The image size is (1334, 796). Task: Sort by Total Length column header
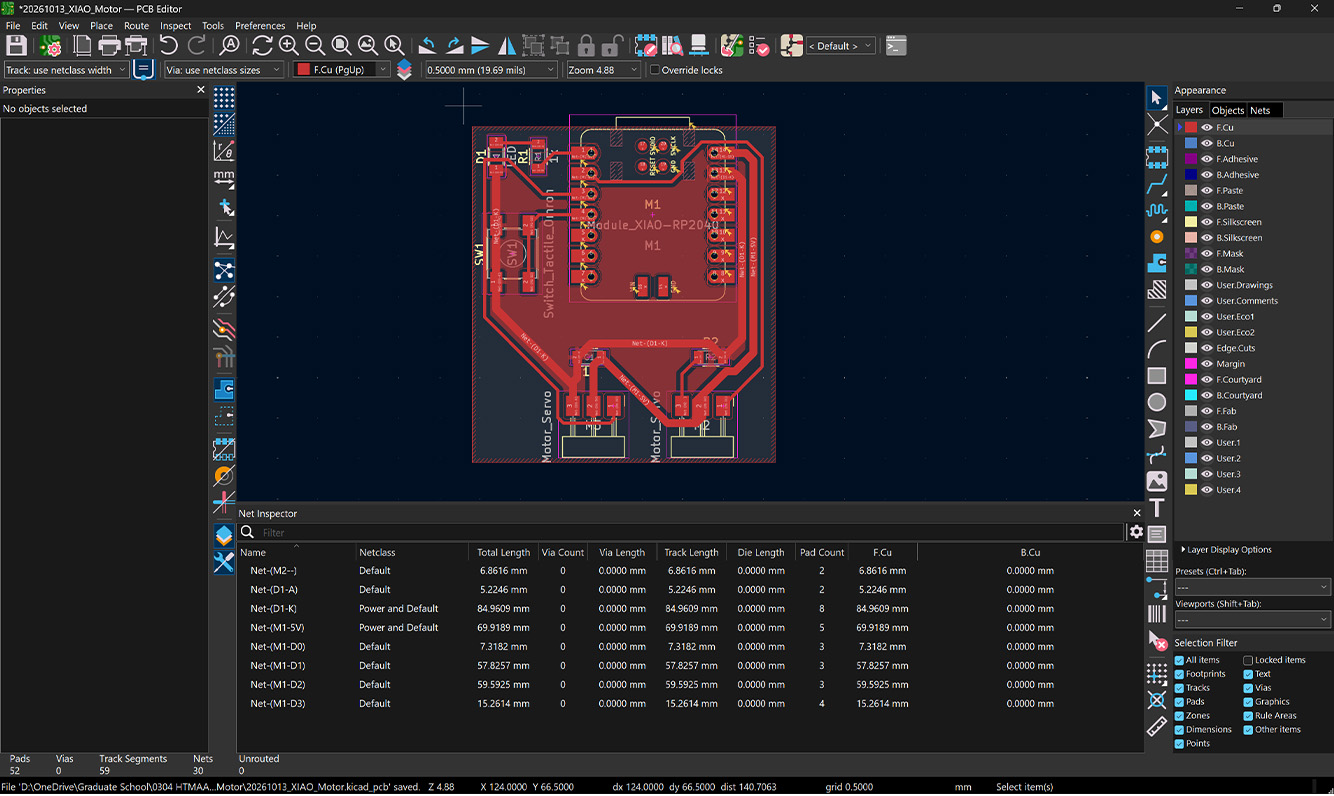[x=503, y=552]
